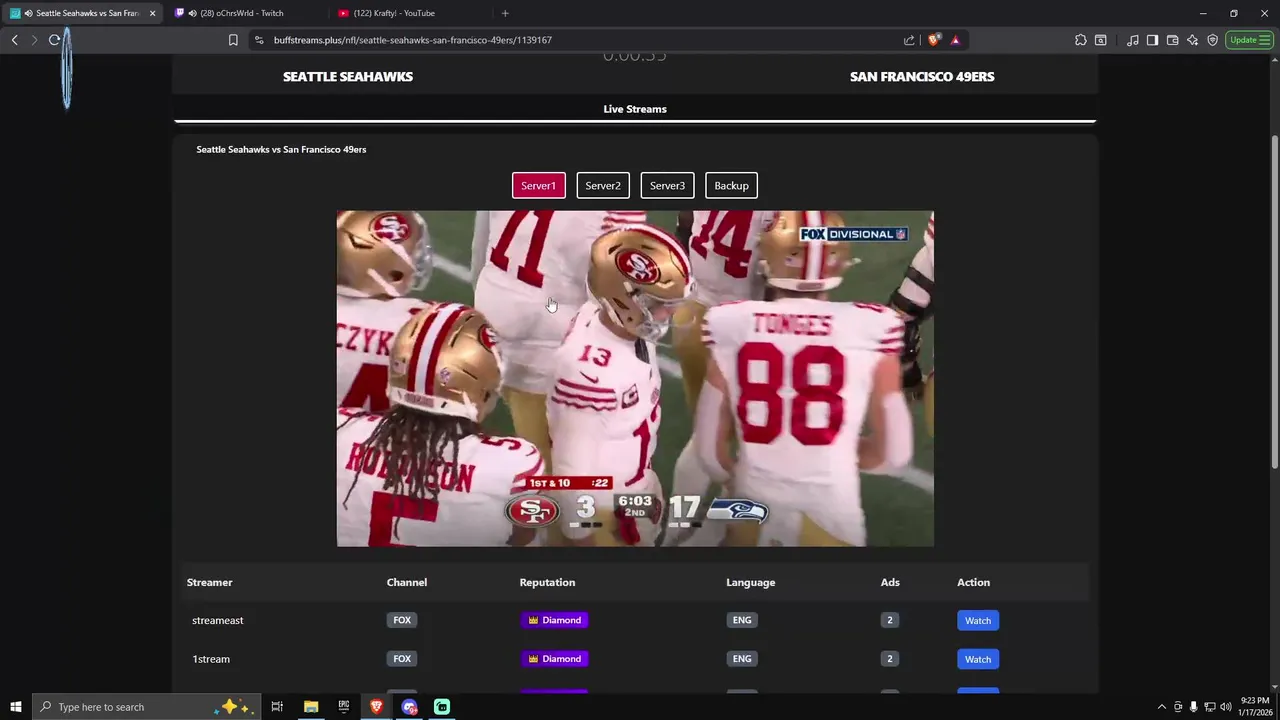Select the Server1 stream button

539,185
